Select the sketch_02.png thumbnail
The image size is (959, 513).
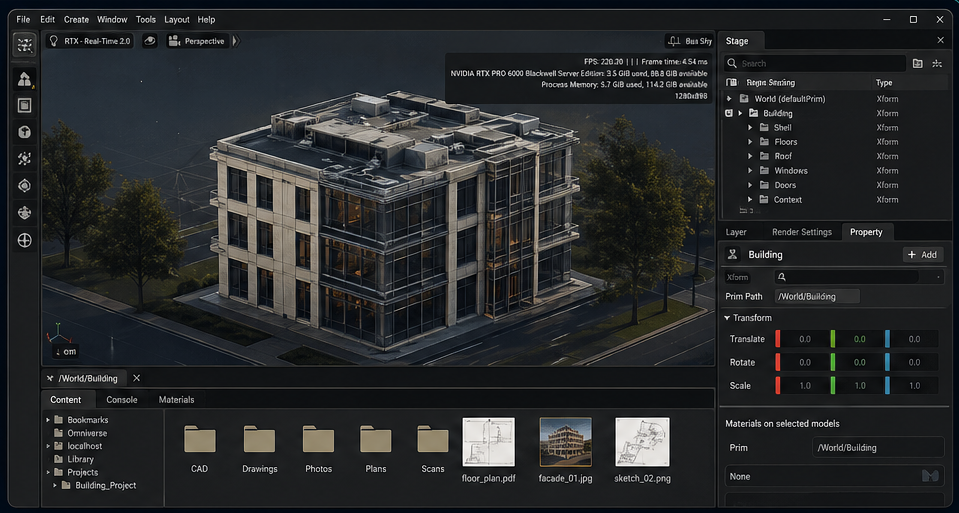click(642, 442)
